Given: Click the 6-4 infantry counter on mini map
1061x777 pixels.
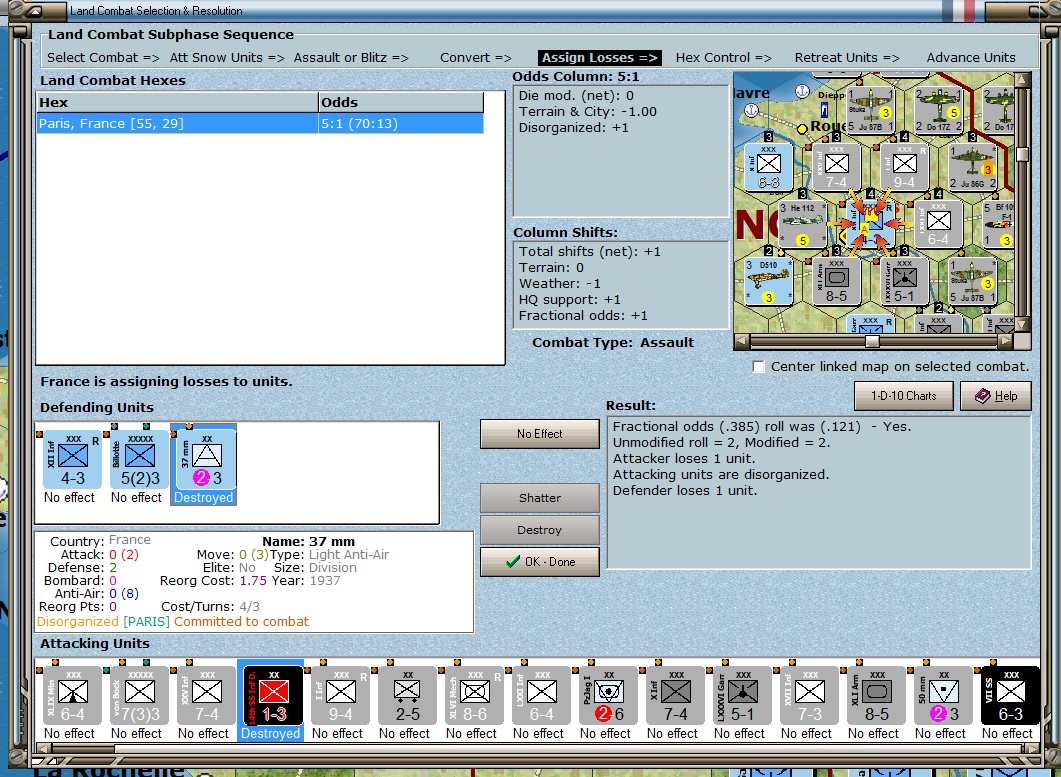Looking at the screenshot, I should click(x=938, y=224).
